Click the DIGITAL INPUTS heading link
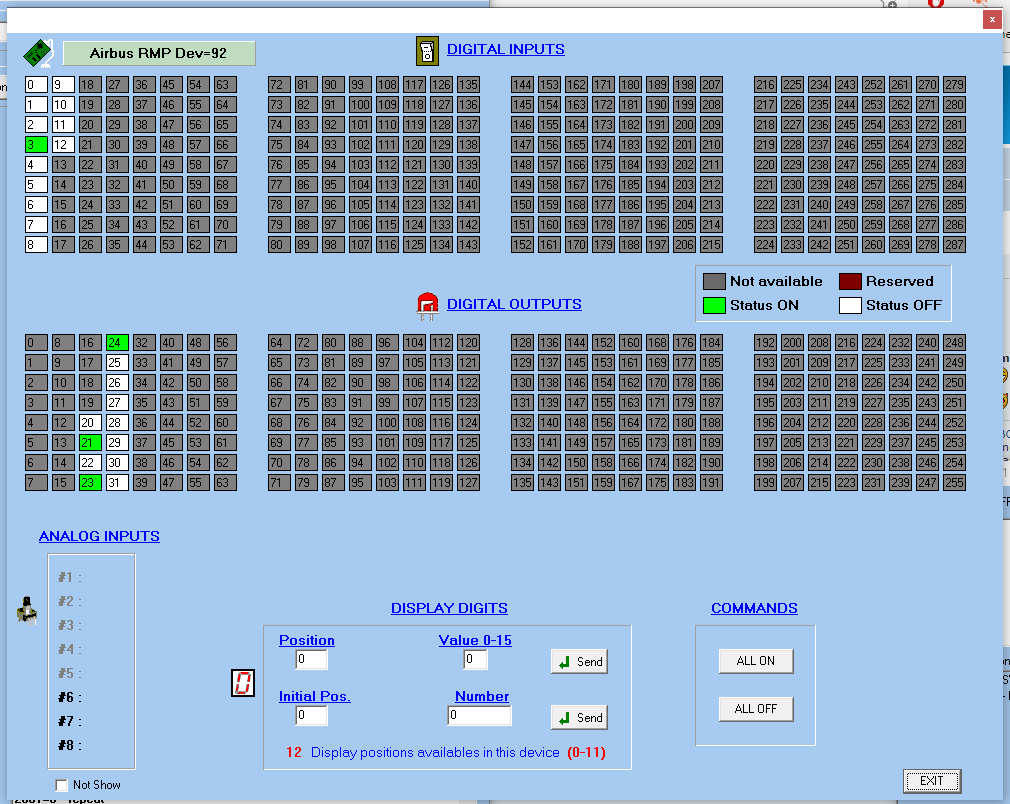Viewport: 1010px width, 804px height. (505, 49)
